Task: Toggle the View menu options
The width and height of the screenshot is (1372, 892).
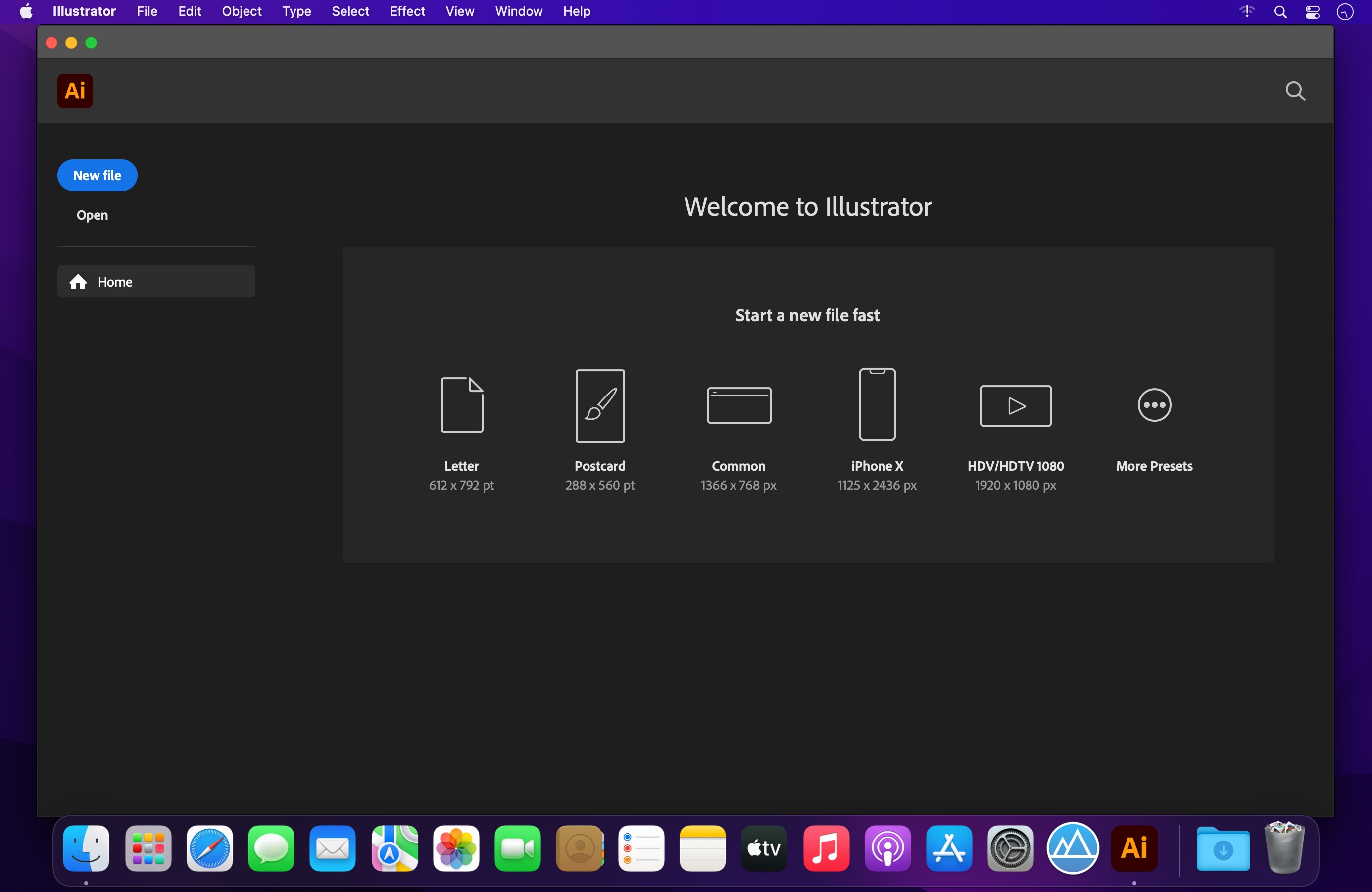Action: coord(459,11)
